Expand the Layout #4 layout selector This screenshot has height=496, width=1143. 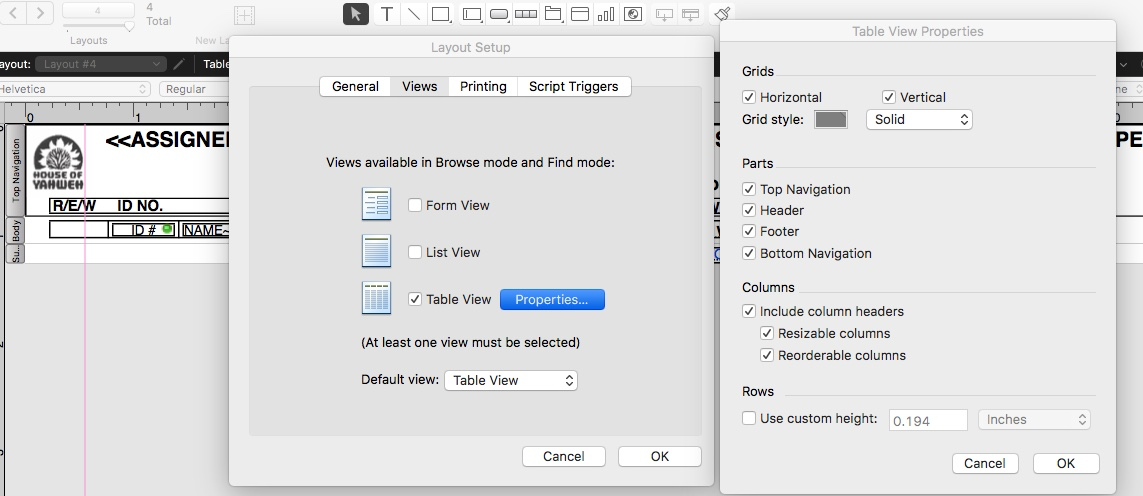pyautogui.click(x=101, y=64)
